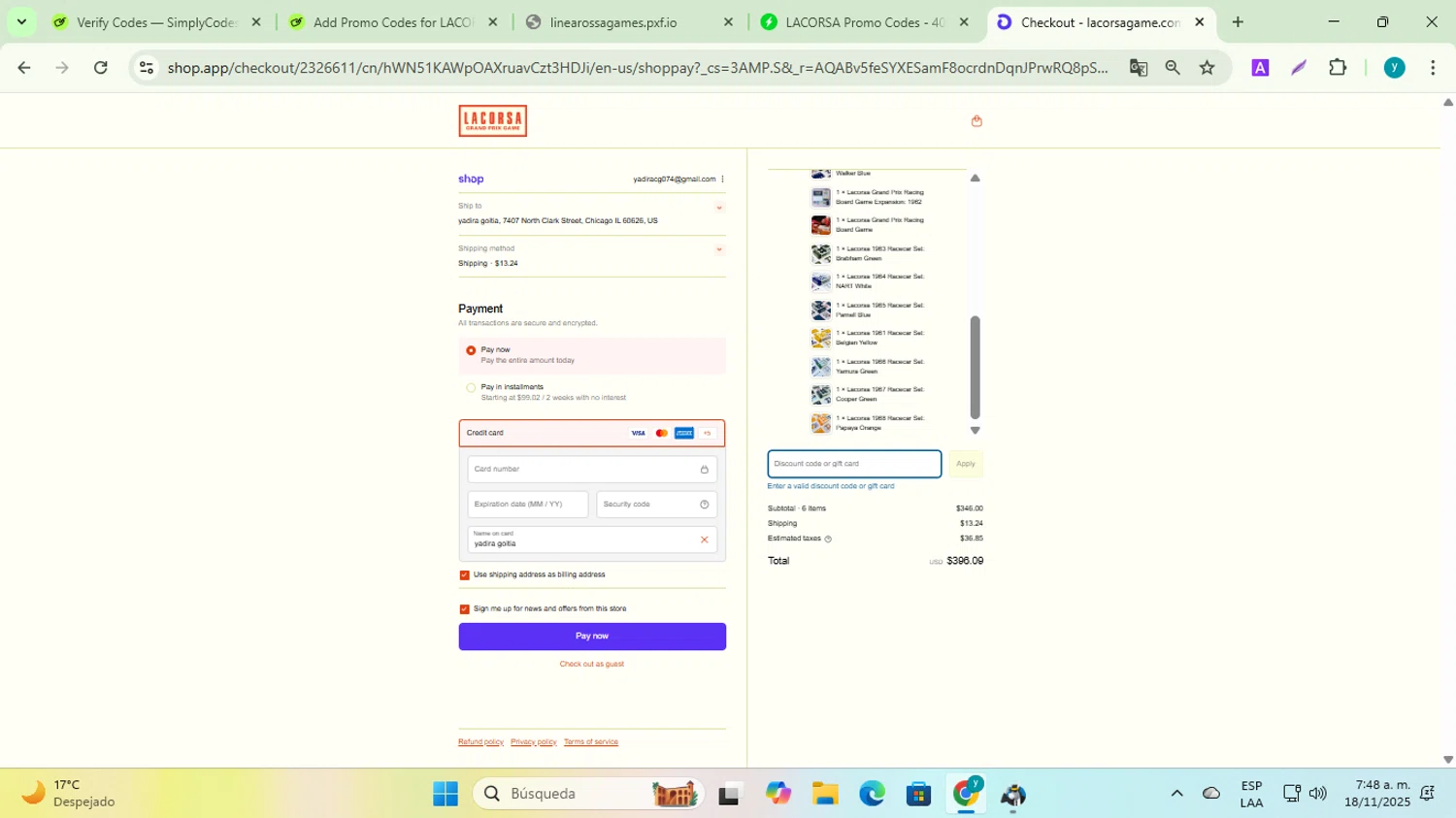Select the Credit card payment header
This screenshot has width=1456, height=818.
pos(592,433)
